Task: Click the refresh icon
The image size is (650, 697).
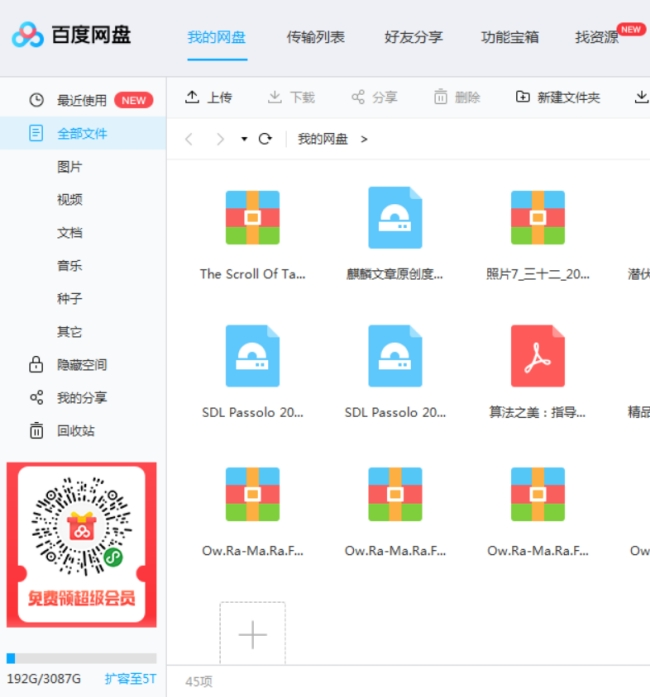Action: coord(265,139)
